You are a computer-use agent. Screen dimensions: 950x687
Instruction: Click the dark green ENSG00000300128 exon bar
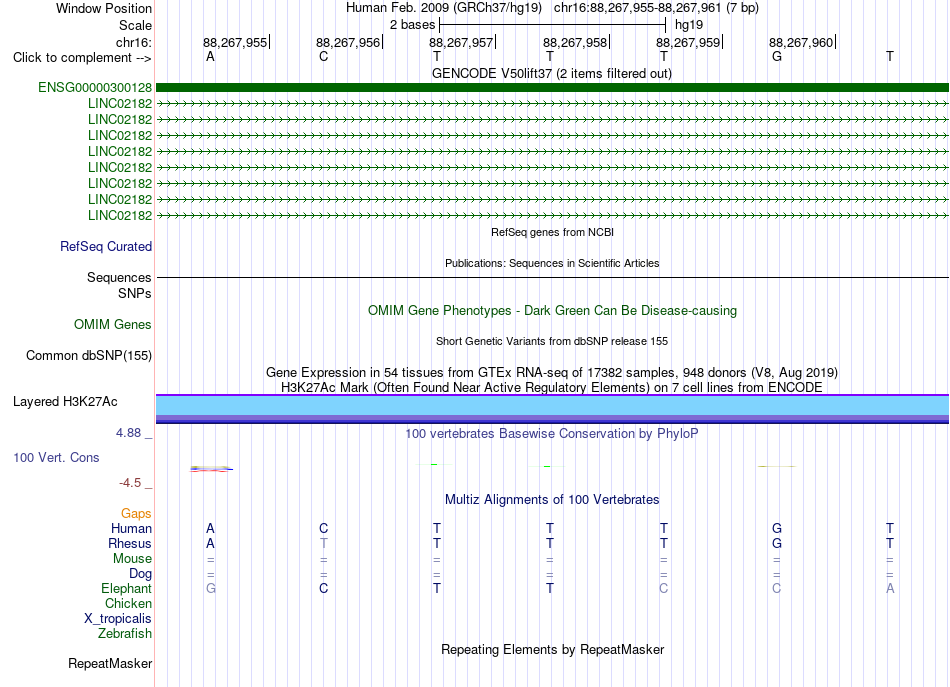tap(552, 88)
